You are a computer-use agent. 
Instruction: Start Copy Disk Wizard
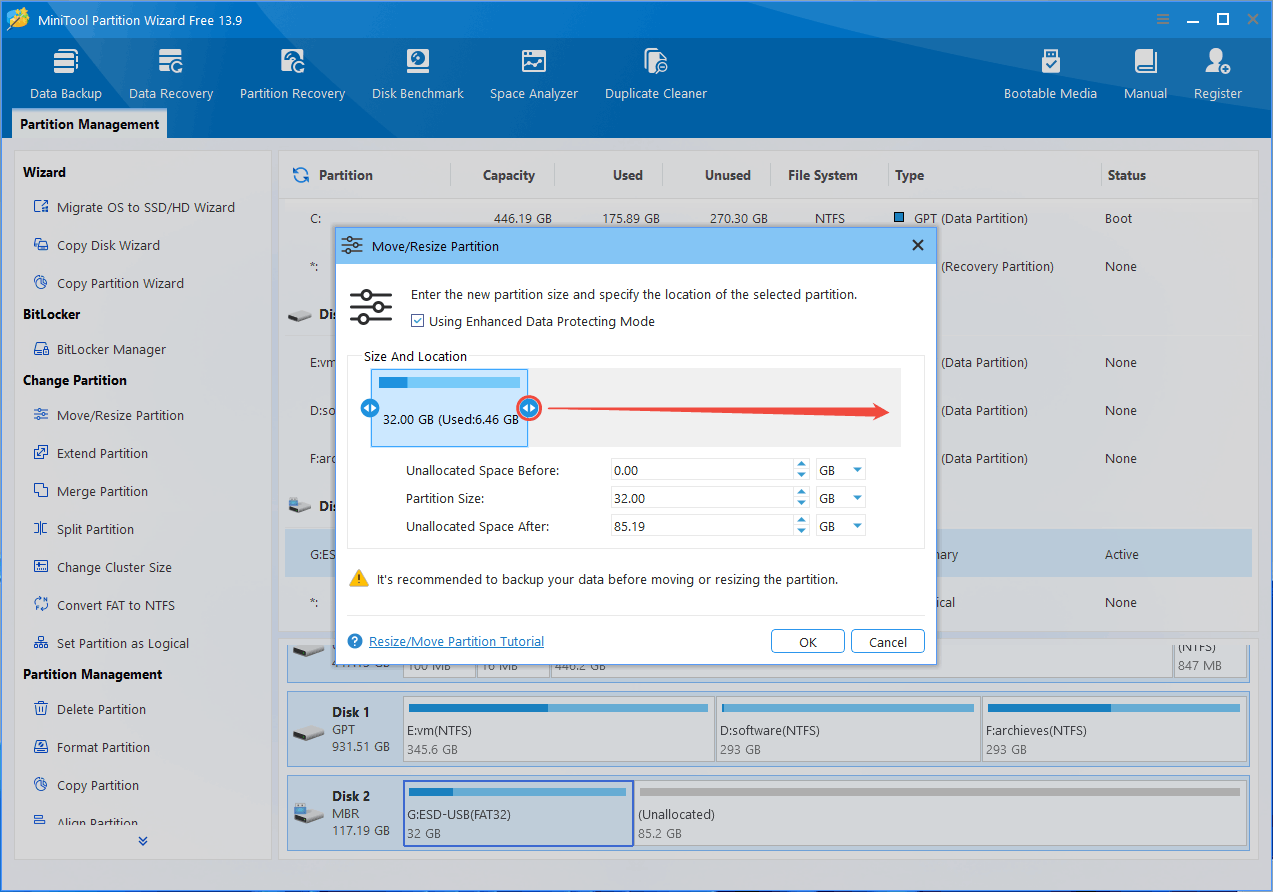pos(96,245)
